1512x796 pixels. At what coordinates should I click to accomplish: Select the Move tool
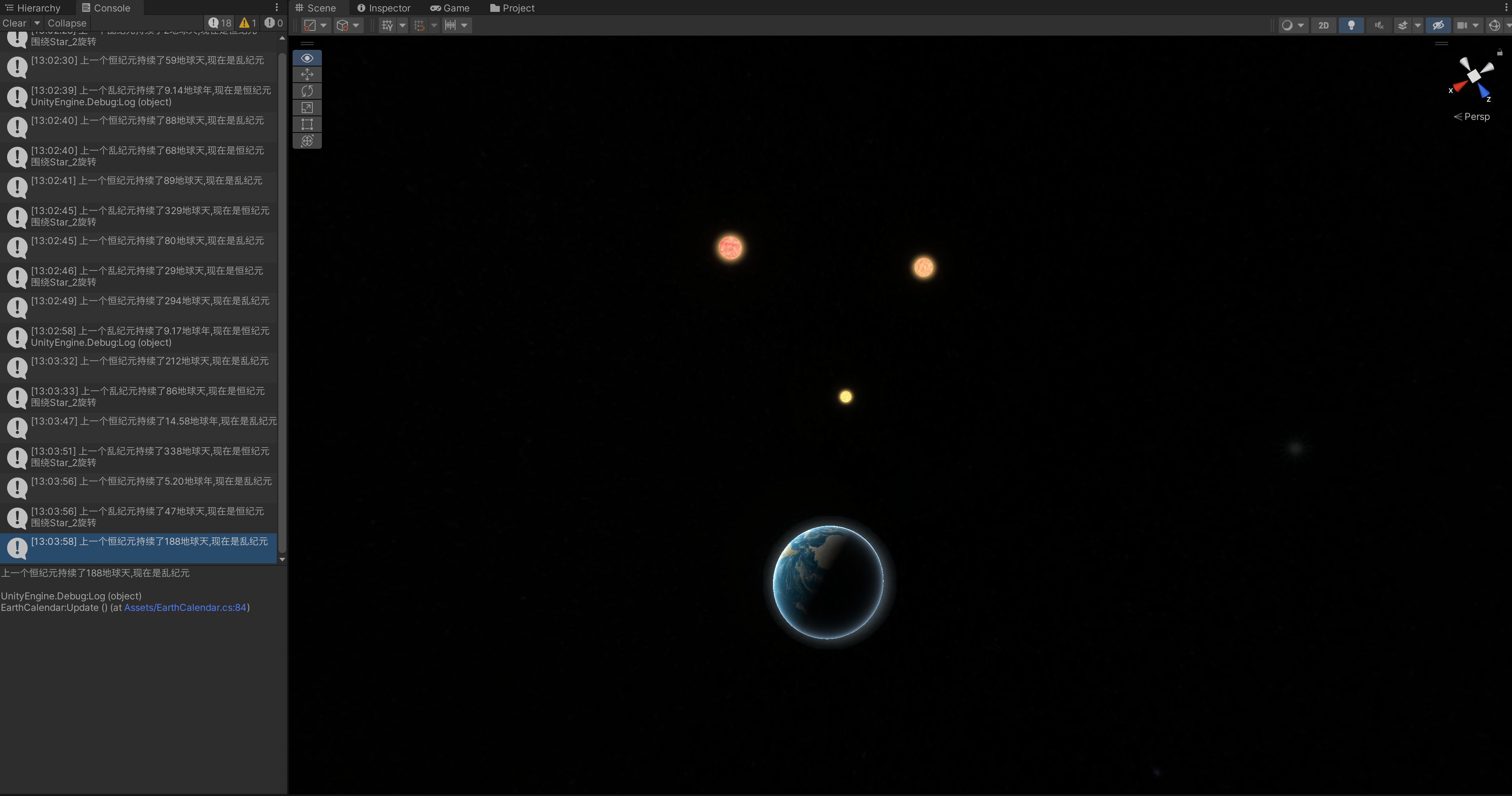pos(307,75)
